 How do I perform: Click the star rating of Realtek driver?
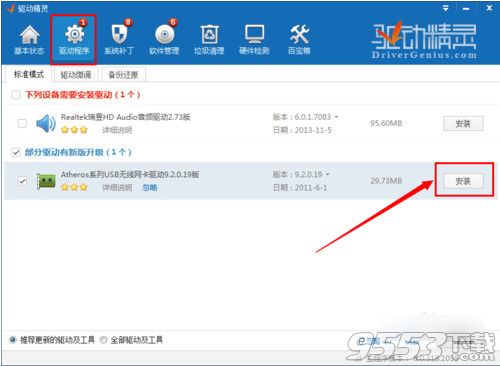[74, 130]
